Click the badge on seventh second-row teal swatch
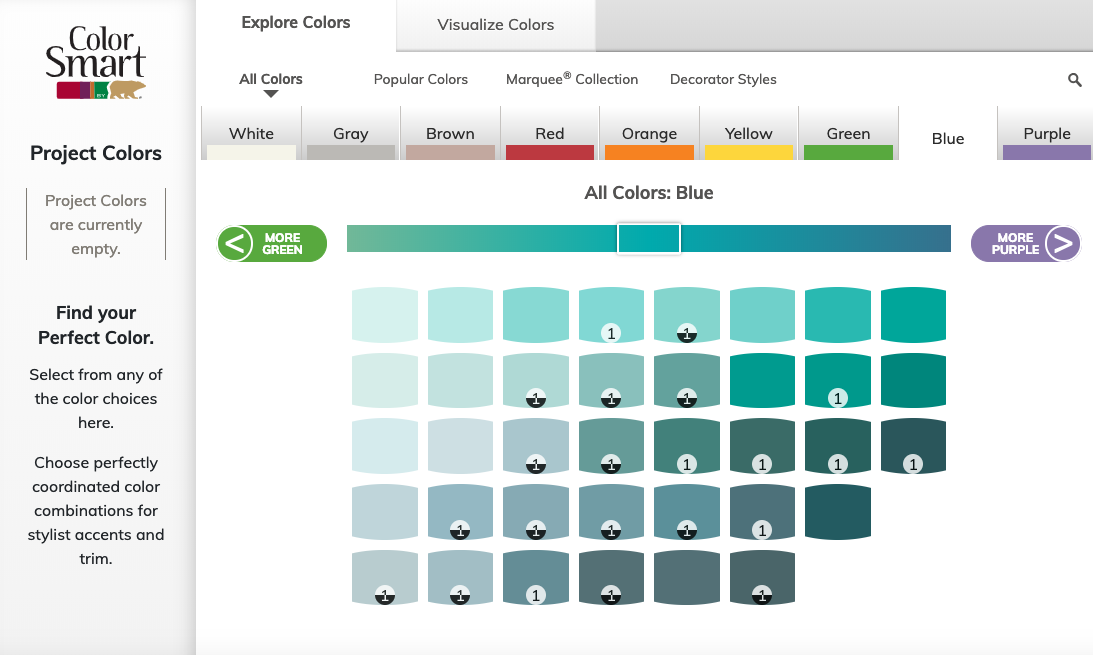This screenshot has width=1093, height=655. pos(837,398)
